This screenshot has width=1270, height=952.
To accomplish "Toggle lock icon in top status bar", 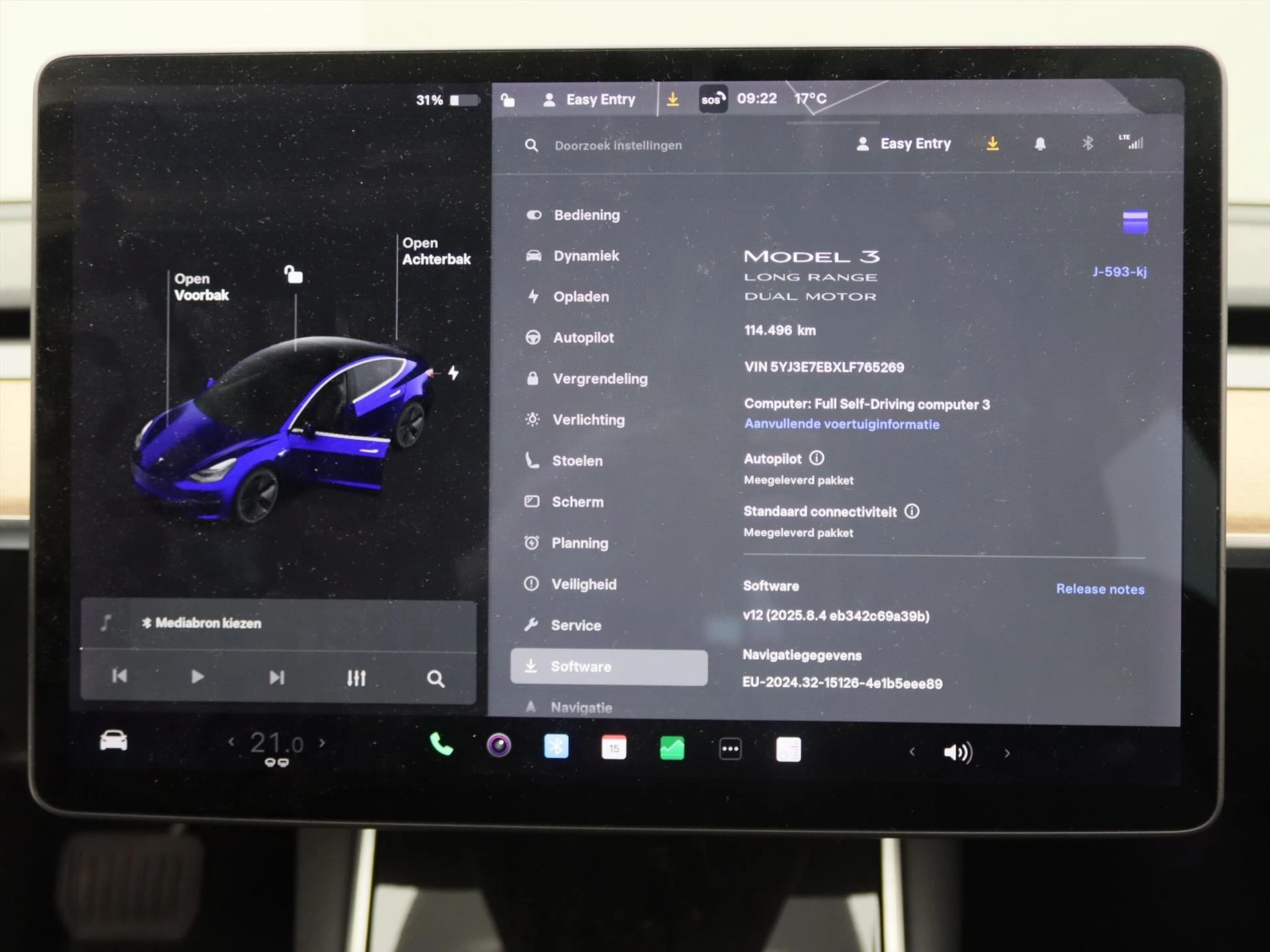I will (508, 100).
